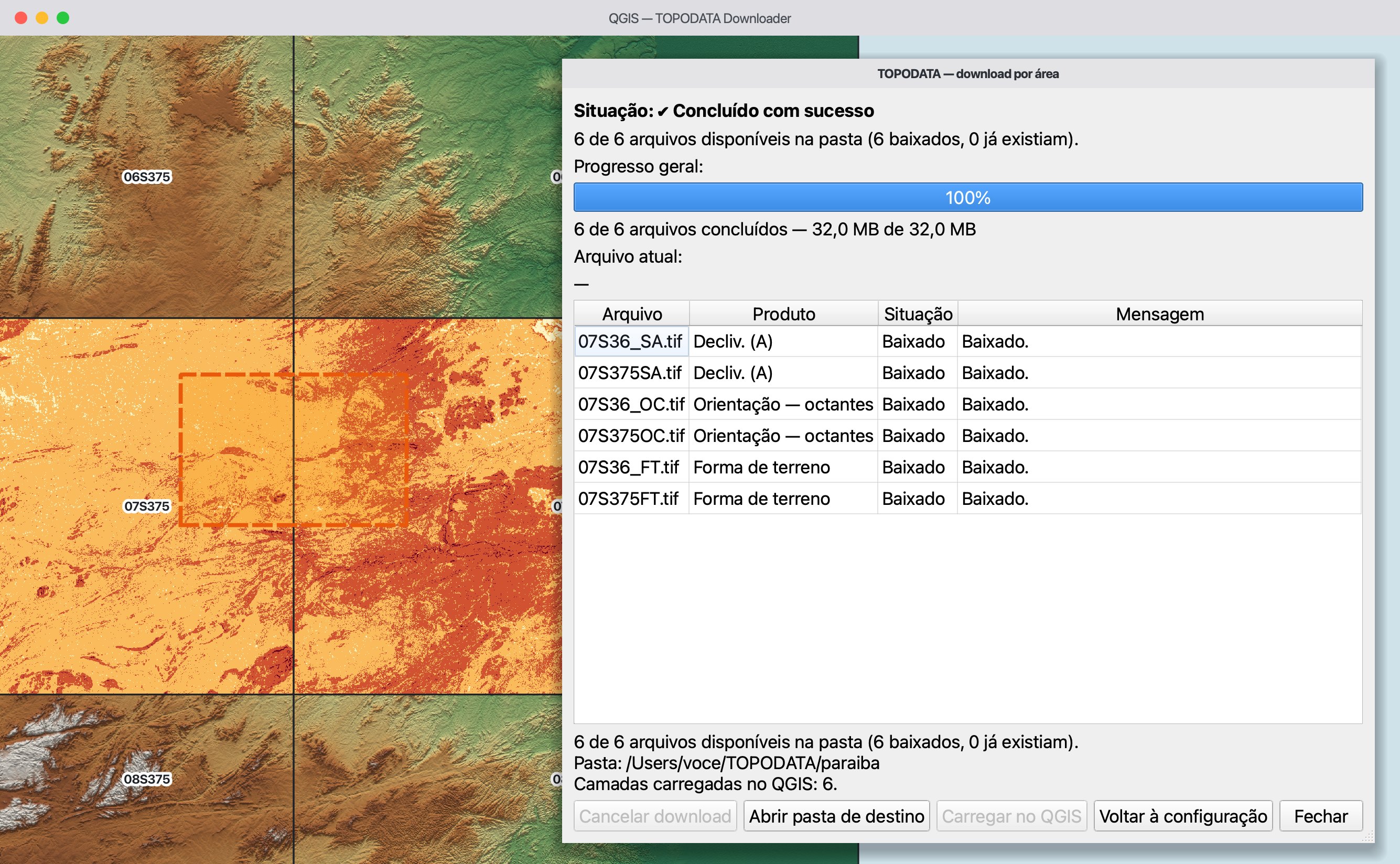This screenshot has width=1400, height=864.
Task: Click the Concluído com sucesso status heading
Action: tap(773, 110)
